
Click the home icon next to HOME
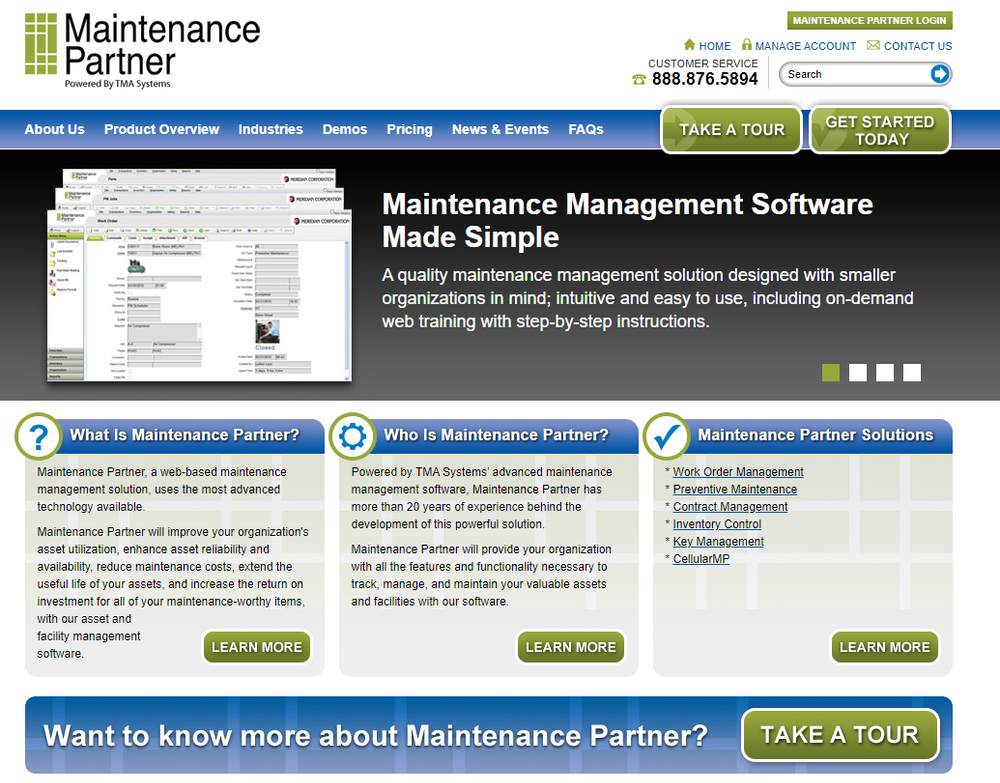pos(688,45)
